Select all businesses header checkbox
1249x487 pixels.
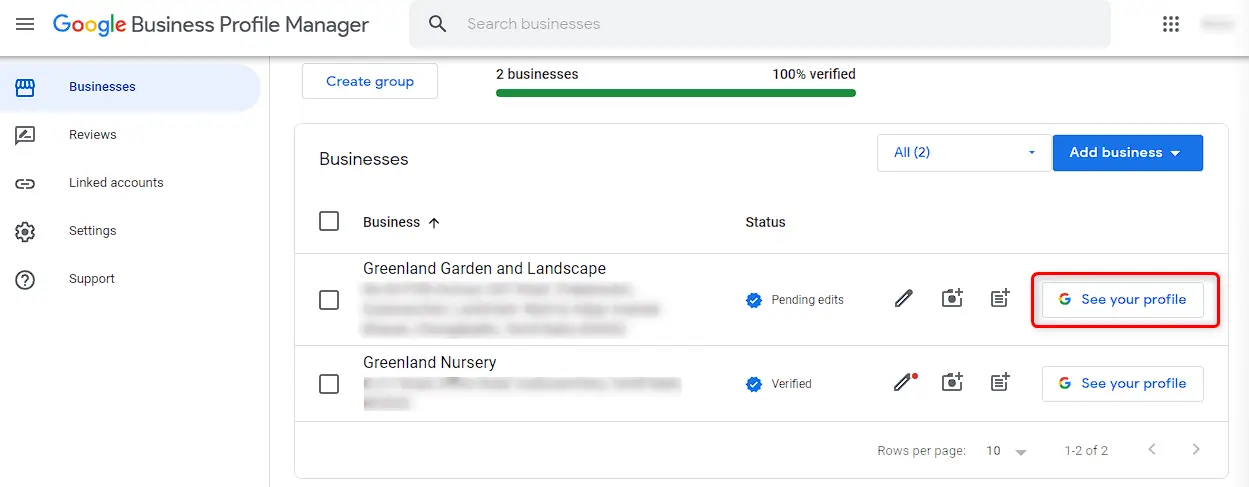tap(329, 221)
